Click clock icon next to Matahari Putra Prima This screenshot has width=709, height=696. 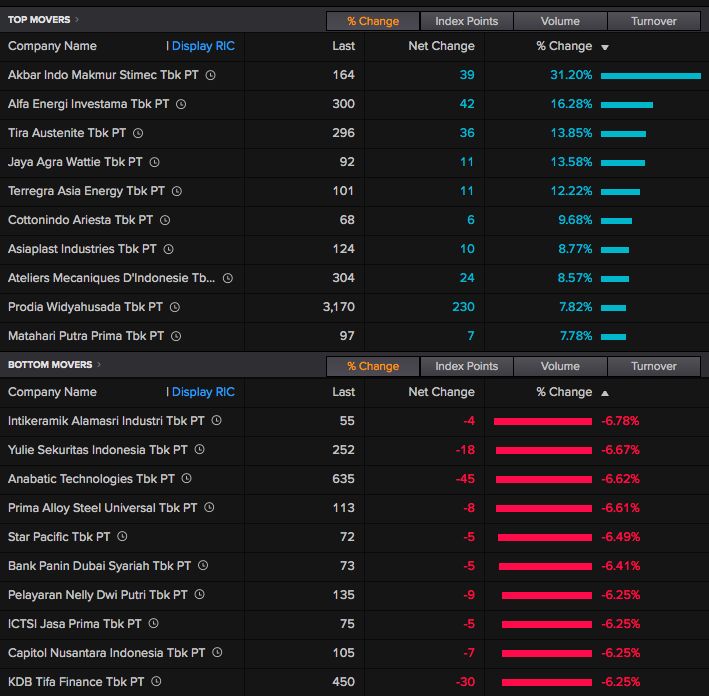click(x=176, y=336)
